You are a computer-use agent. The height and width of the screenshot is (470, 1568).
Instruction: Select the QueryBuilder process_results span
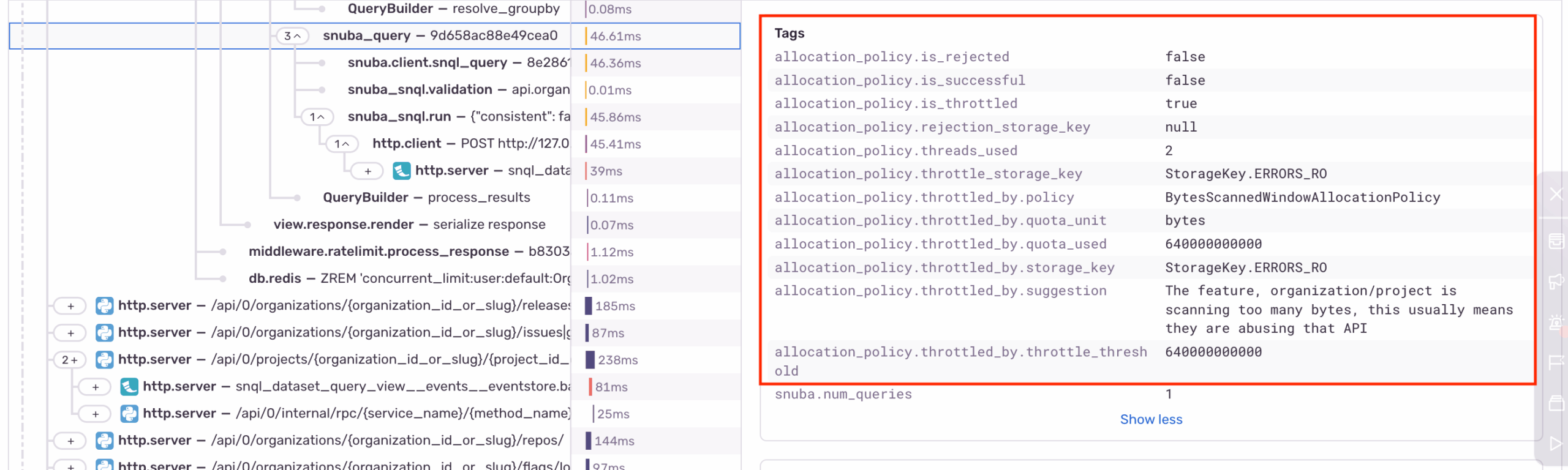(x=426, y=198)
